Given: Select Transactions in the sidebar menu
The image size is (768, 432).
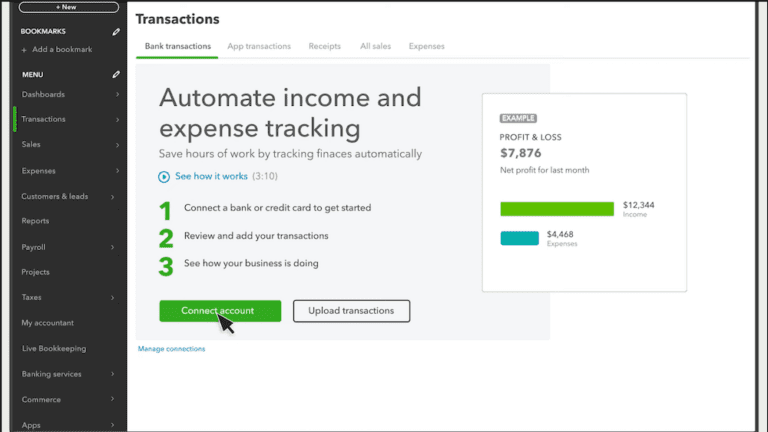Looking at the screenshot, I should pos(43,119).
